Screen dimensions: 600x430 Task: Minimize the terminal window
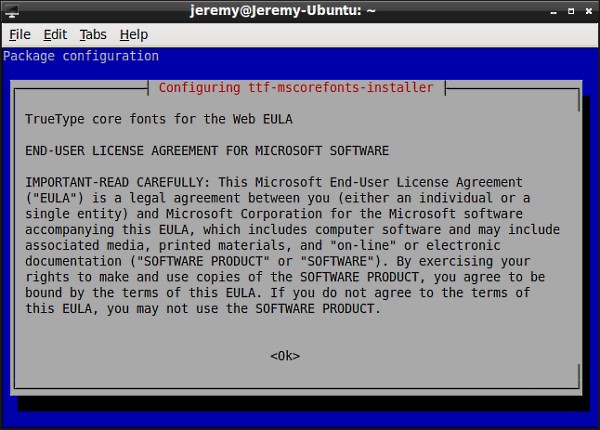(x=553, y=11)
